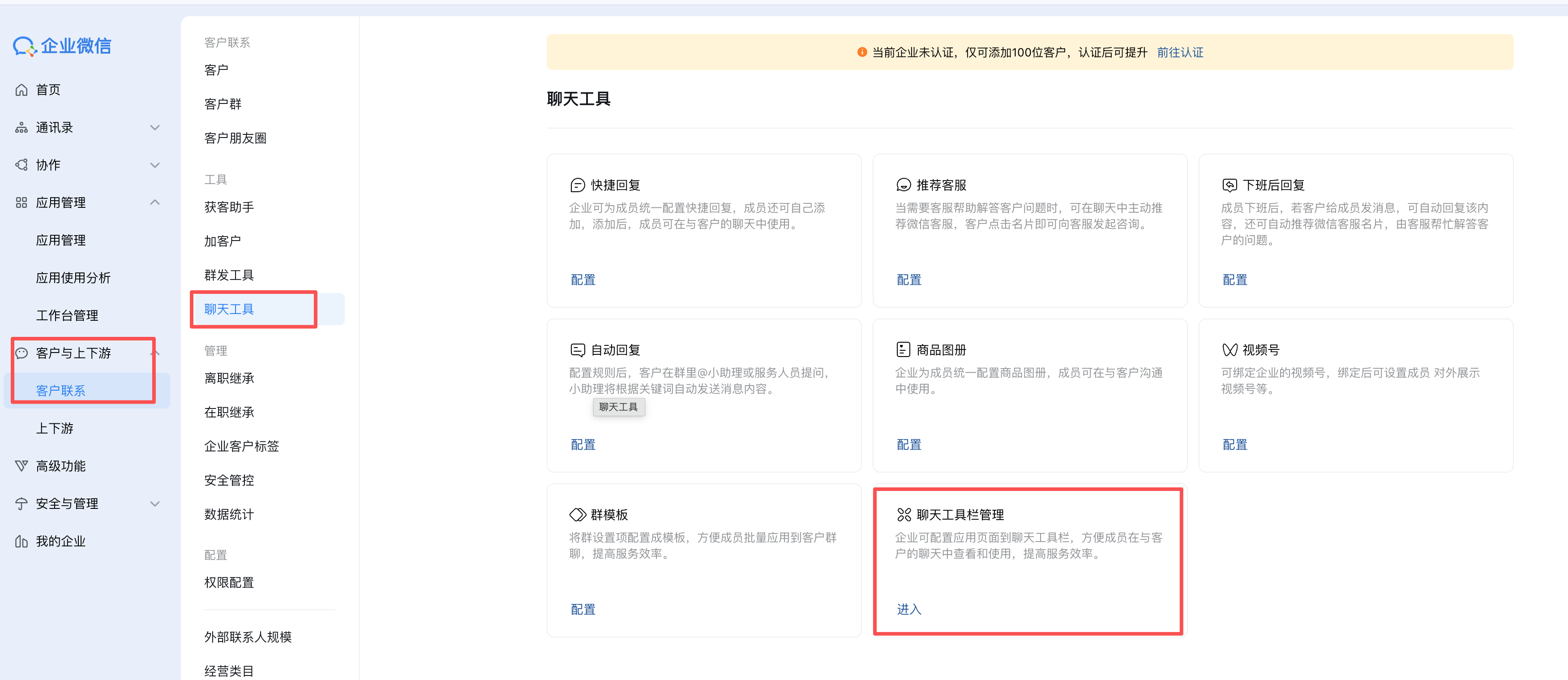Screen dimensions: 1568x680
Task: Collapse the 应用管理 section chevron
Action: tap(154, 202)
